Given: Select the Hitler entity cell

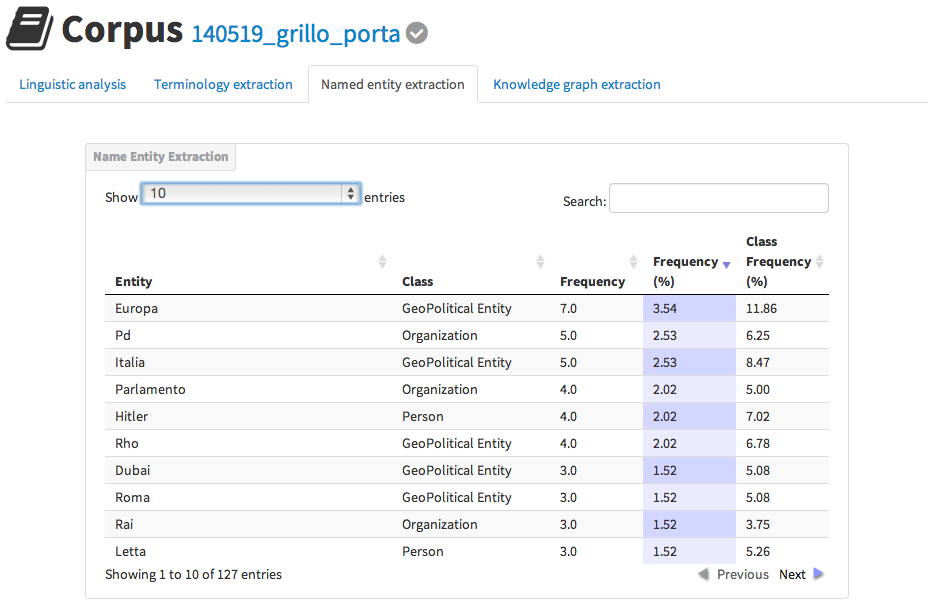Looking at the screenshot, I should click(x=132, y=416).
